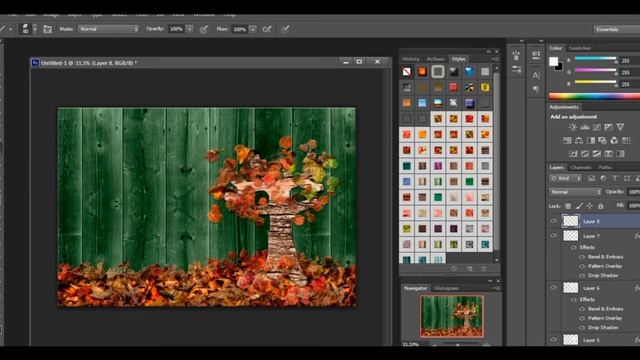640x360 pixels.
Task: Switch to the Actions tab
Action: 436,59
